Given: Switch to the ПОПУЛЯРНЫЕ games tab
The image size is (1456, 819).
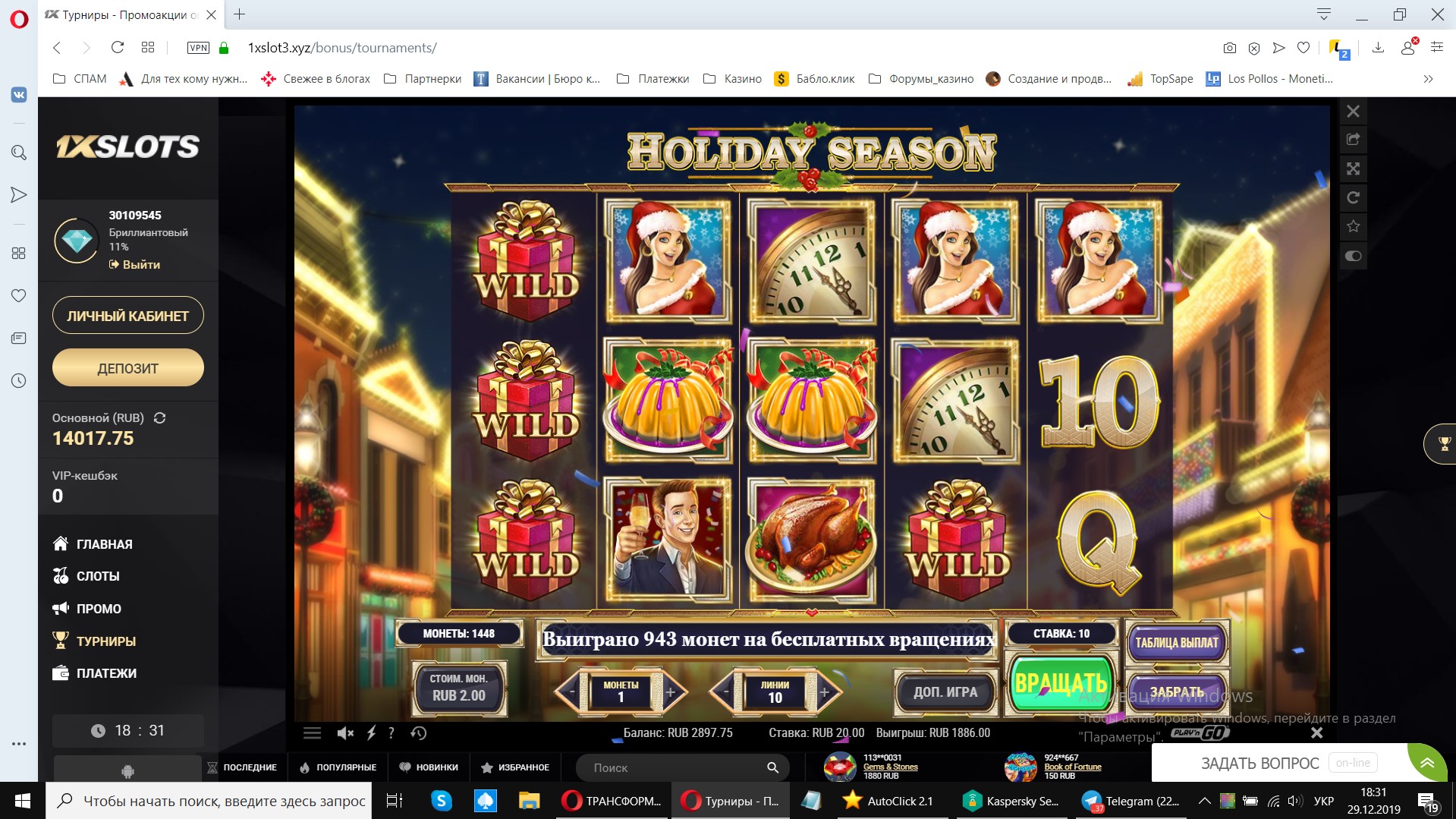Looking at the screenshot, I should [338, 767].
